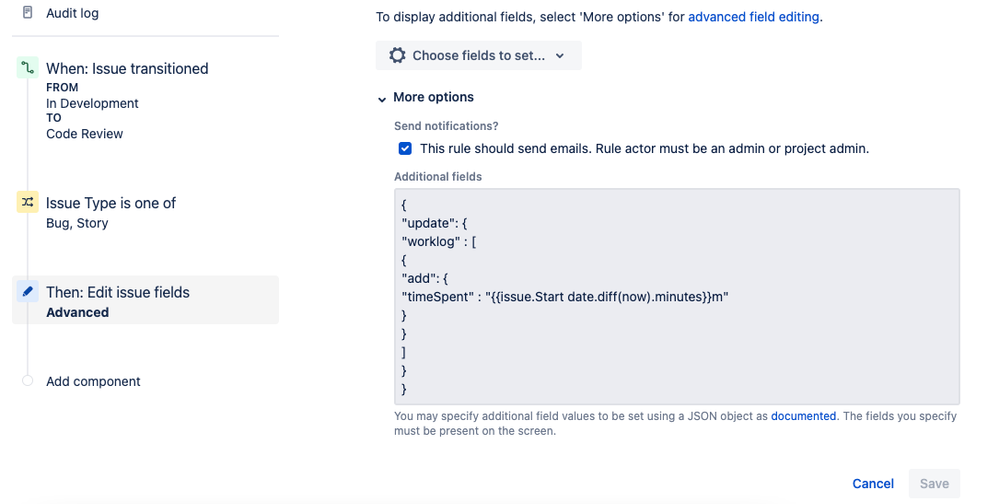Open the documented link
This screenshot has width=999, height=504.
click(803, 416)
